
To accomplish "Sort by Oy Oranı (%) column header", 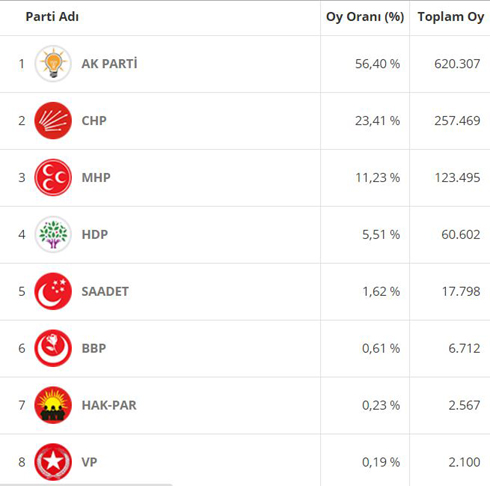I will (365, 17).
